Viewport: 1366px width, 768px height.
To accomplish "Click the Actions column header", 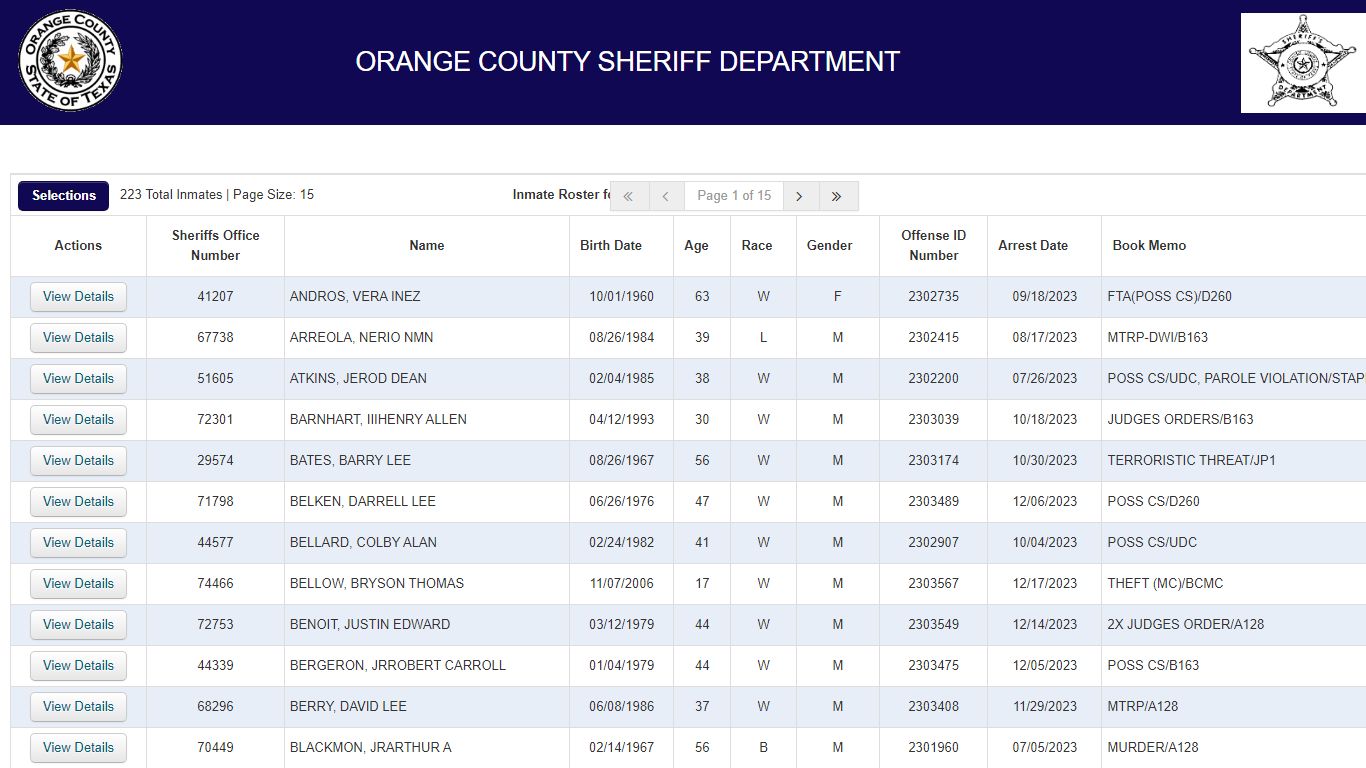I will 78,246.
